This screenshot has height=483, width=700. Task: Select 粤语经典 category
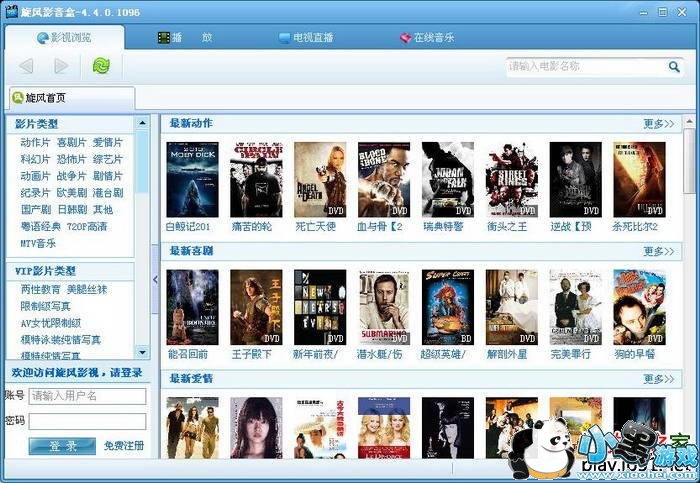point(41,226)
